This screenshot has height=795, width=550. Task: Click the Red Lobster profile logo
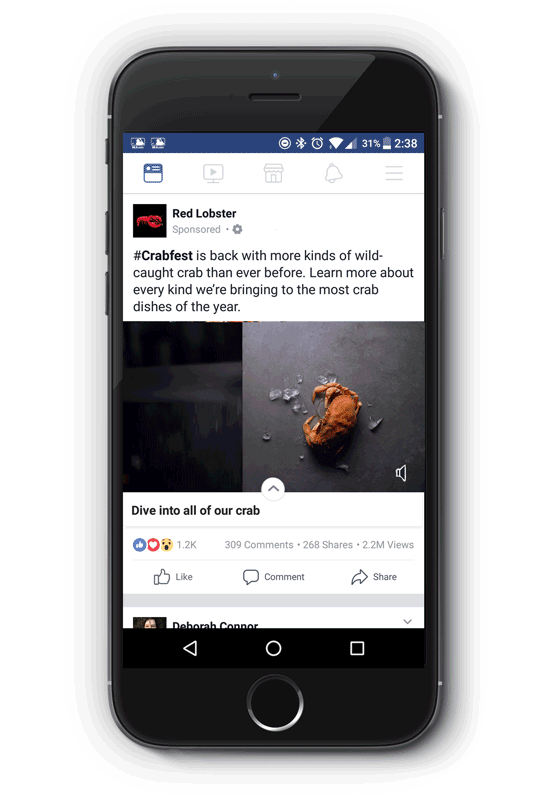[x=150, y=221]
